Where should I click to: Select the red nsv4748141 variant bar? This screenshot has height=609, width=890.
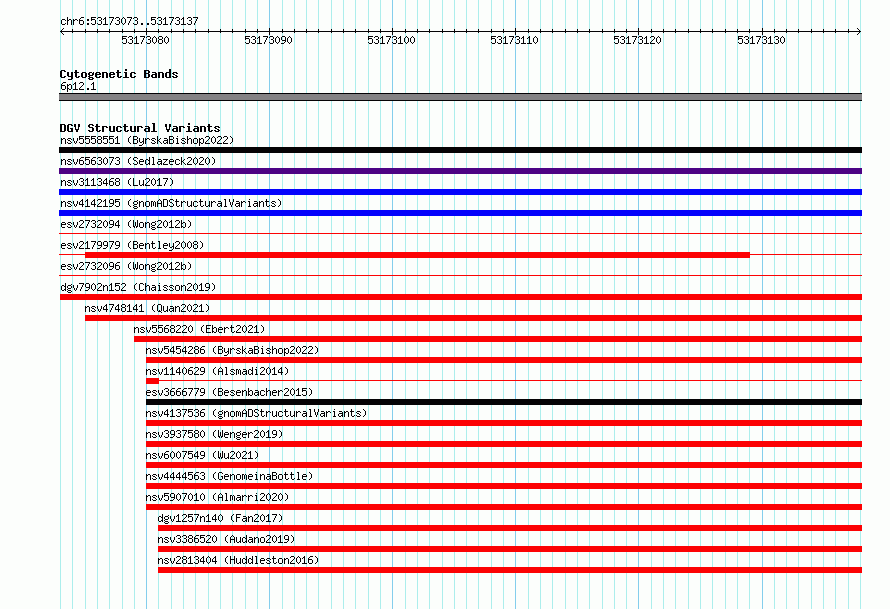click(473, 318)
